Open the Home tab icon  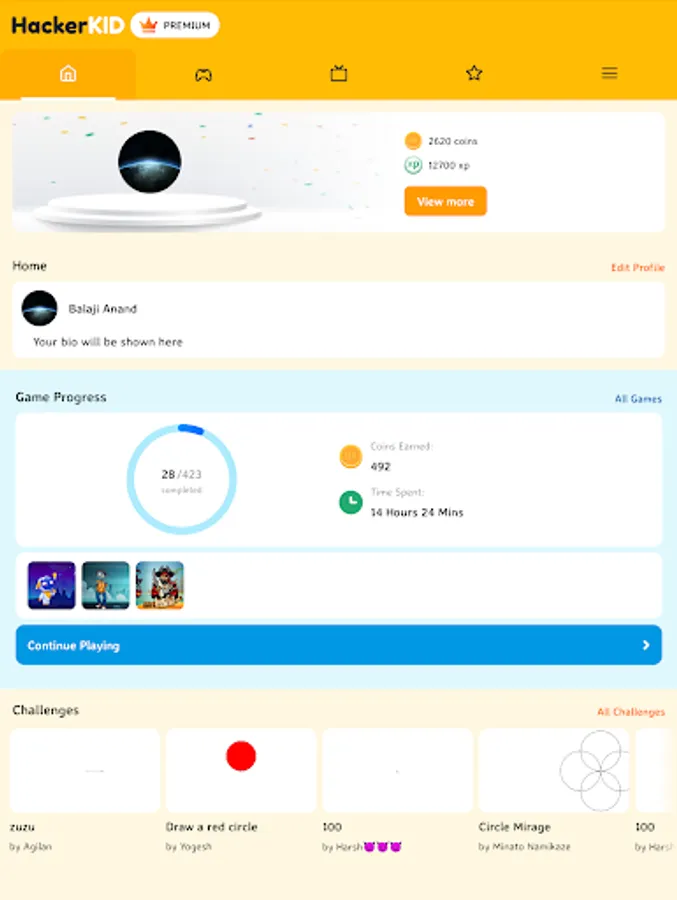coord(68,73)
